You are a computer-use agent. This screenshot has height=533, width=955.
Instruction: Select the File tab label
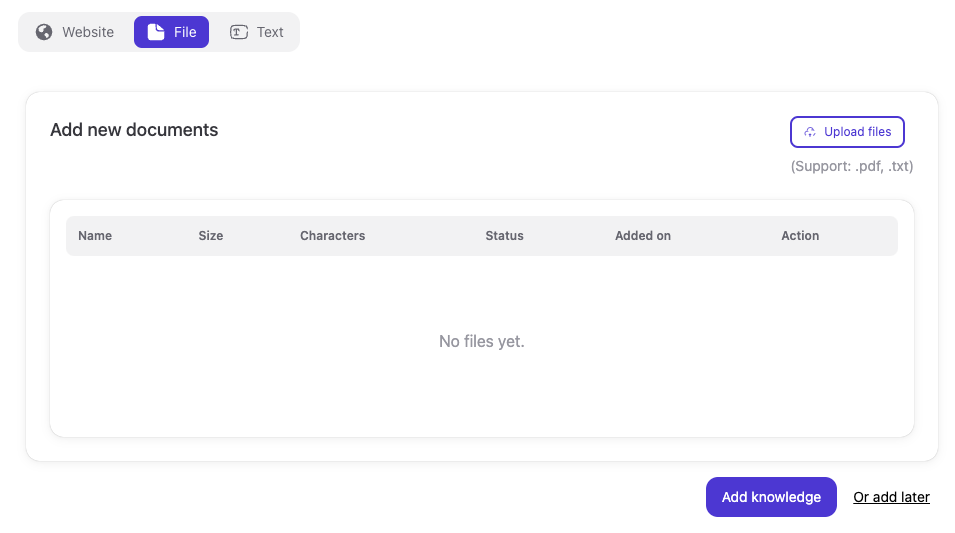[184, 32]
